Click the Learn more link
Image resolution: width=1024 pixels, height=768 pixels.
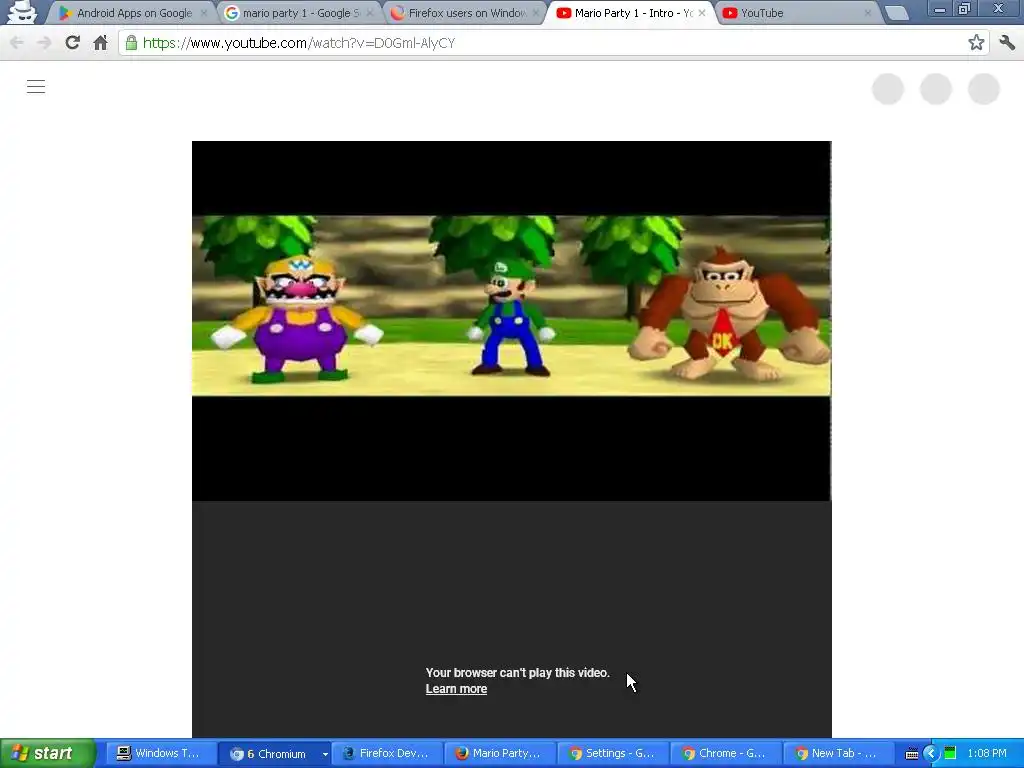[x=456, y=689]
